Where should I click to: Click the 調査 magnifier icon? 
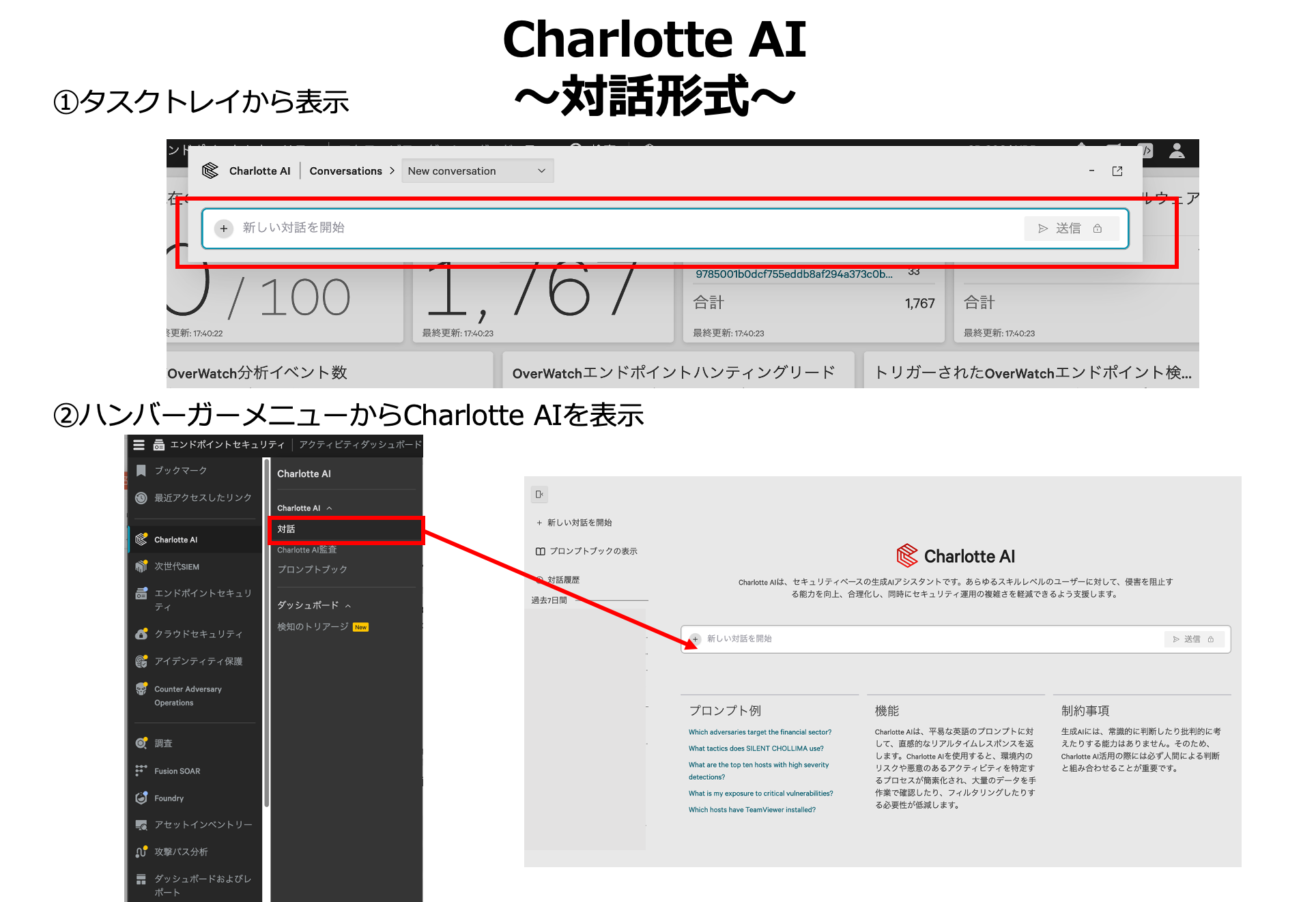[x=141, y=743]
